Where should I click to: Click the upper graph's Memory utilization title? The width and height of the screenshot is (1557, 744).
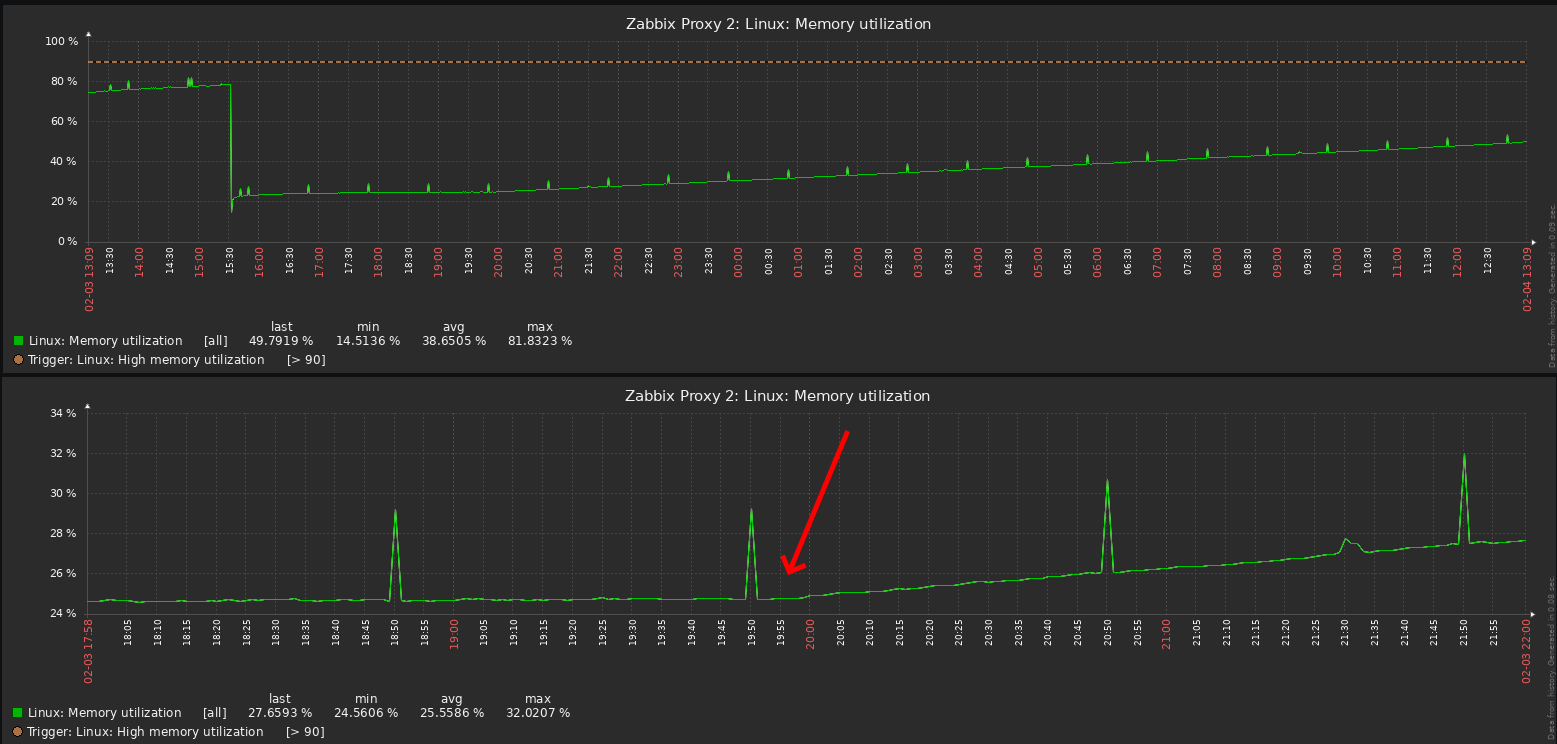(777, 24)
